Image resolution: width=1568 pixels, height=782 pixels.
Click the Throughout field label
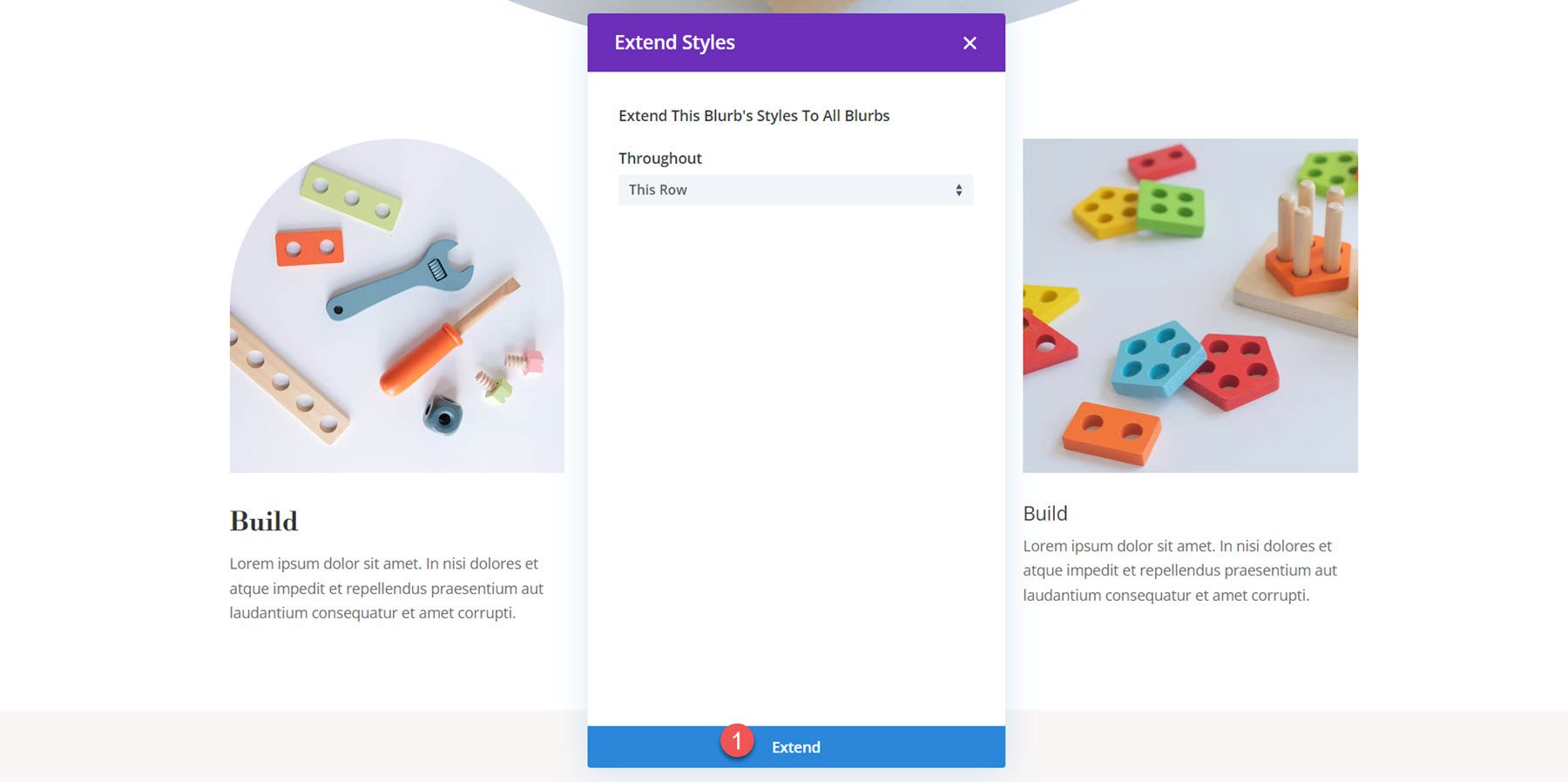click(659, 158)
